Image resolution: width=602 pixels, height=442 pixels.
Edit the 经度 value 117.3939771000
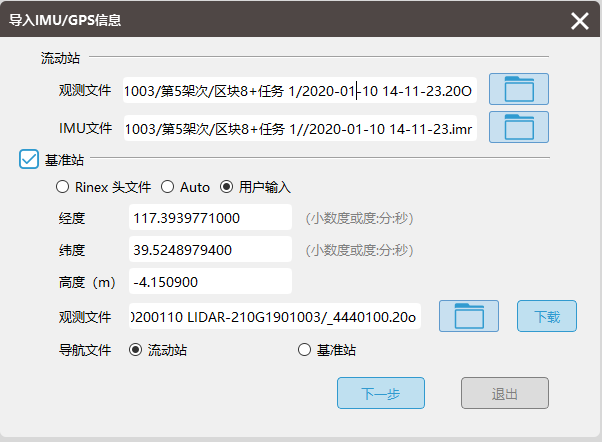point(210,217)
